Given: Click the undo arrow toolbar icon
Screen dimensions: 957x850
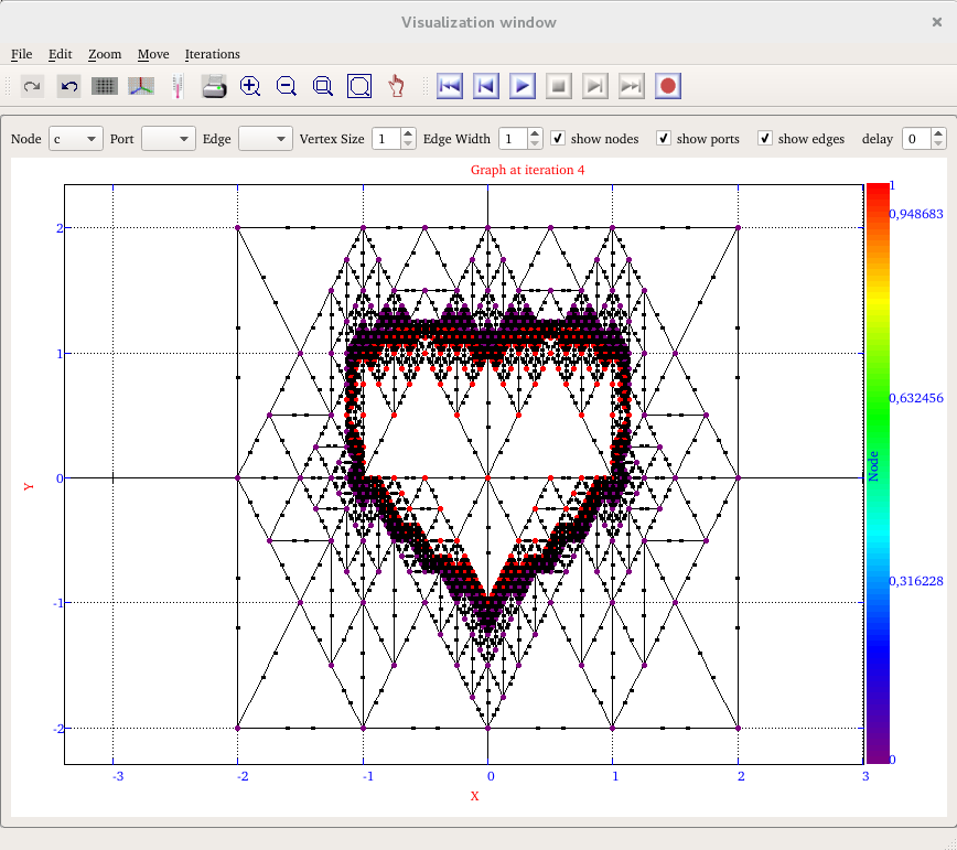Looking at the screenshot, I should click(x=69, y=87).
